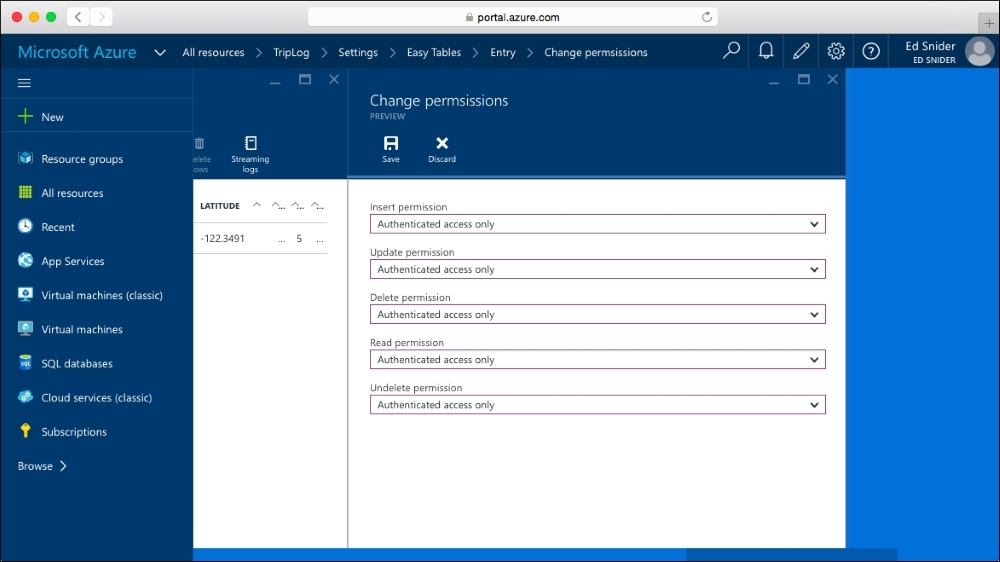Click the Virtual machines monitor icon
The width and height of the screenshot is (1000, 562).
tap(25, 329)
